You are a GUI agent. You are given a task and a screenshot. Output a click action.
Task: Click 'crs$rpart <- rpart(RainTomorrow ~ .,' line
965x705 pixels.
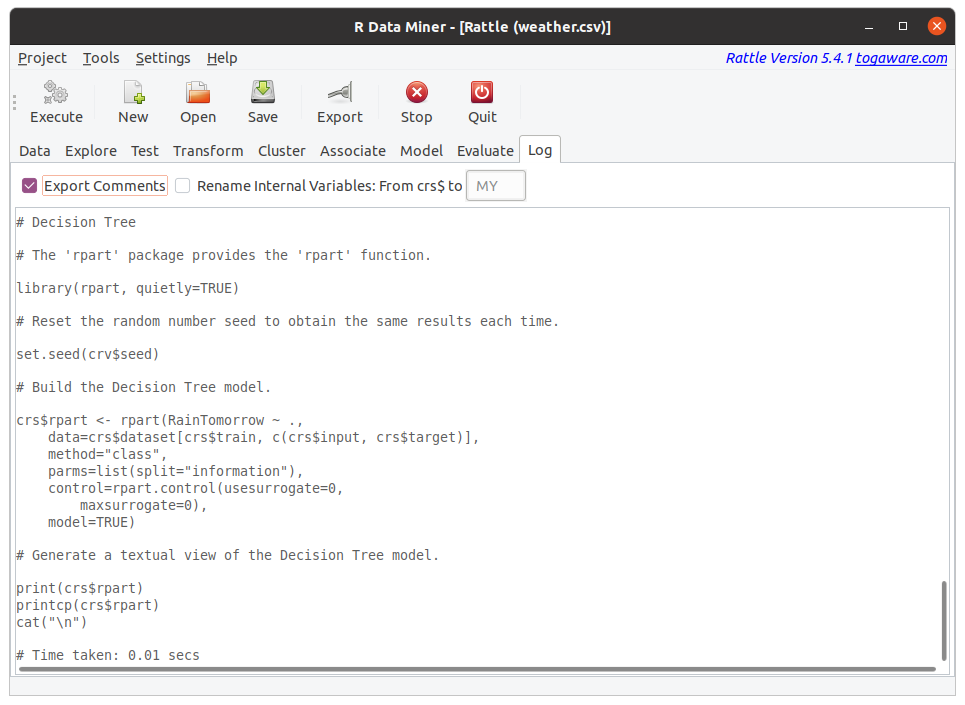coord(159,420)
